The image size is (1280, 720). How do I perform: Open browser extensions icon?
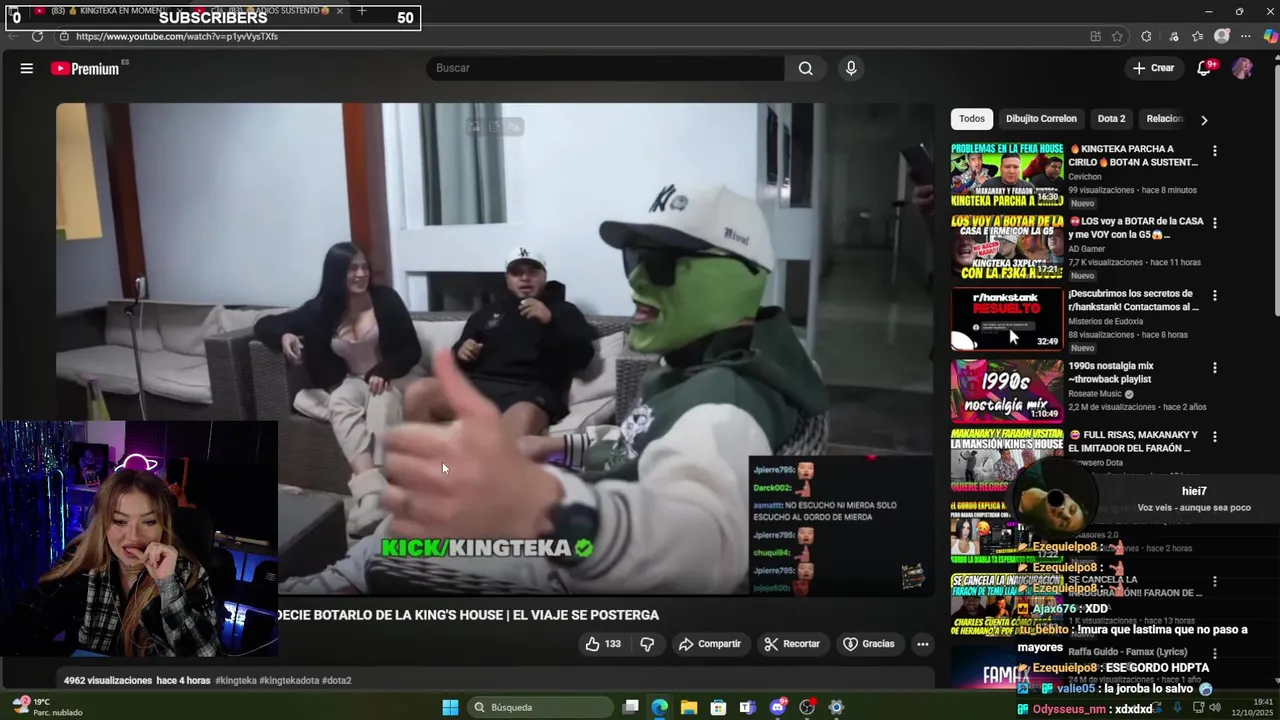click(1146, 36)
